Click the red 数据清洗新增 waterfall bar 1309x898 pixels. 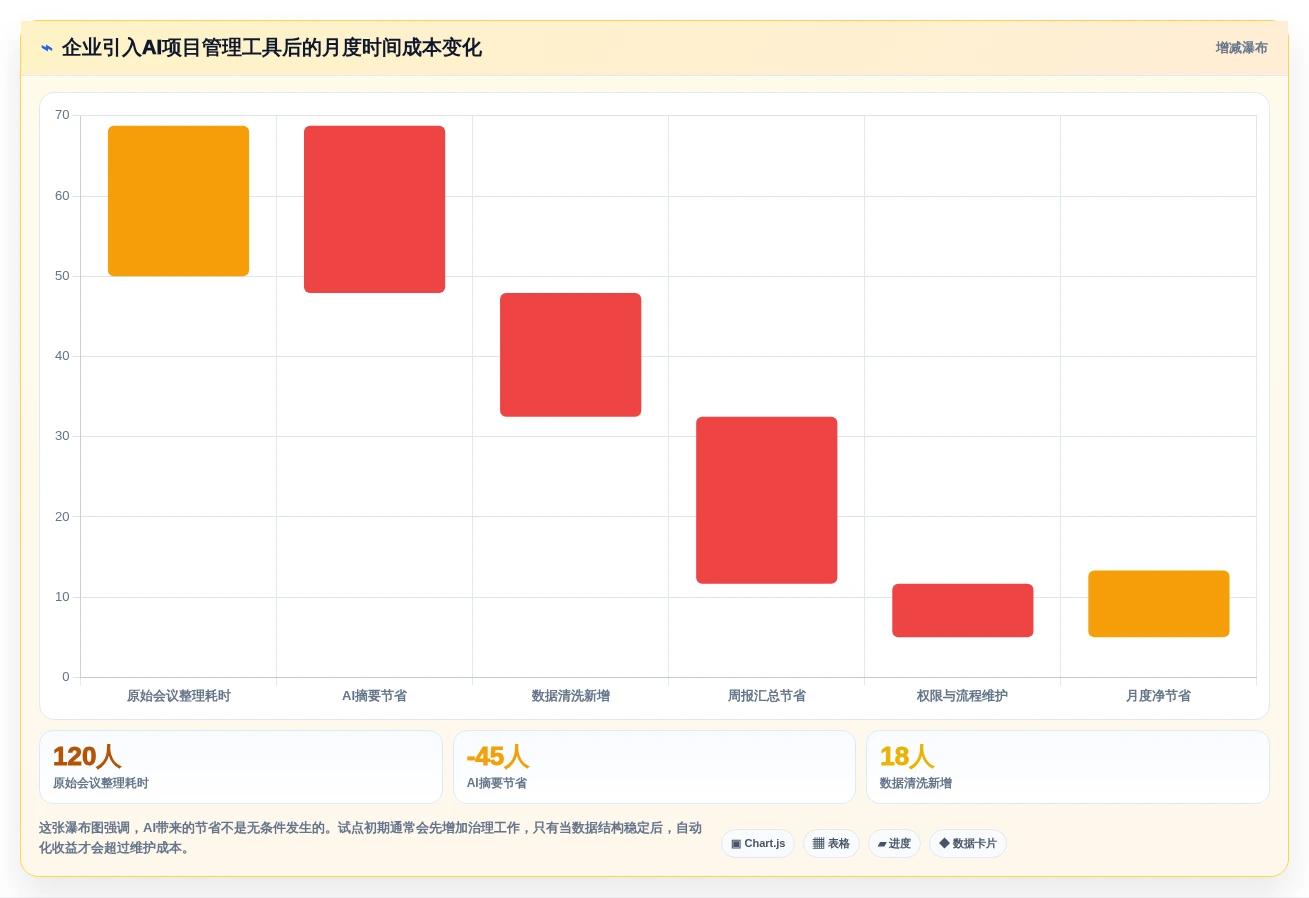tap(570, 355)
